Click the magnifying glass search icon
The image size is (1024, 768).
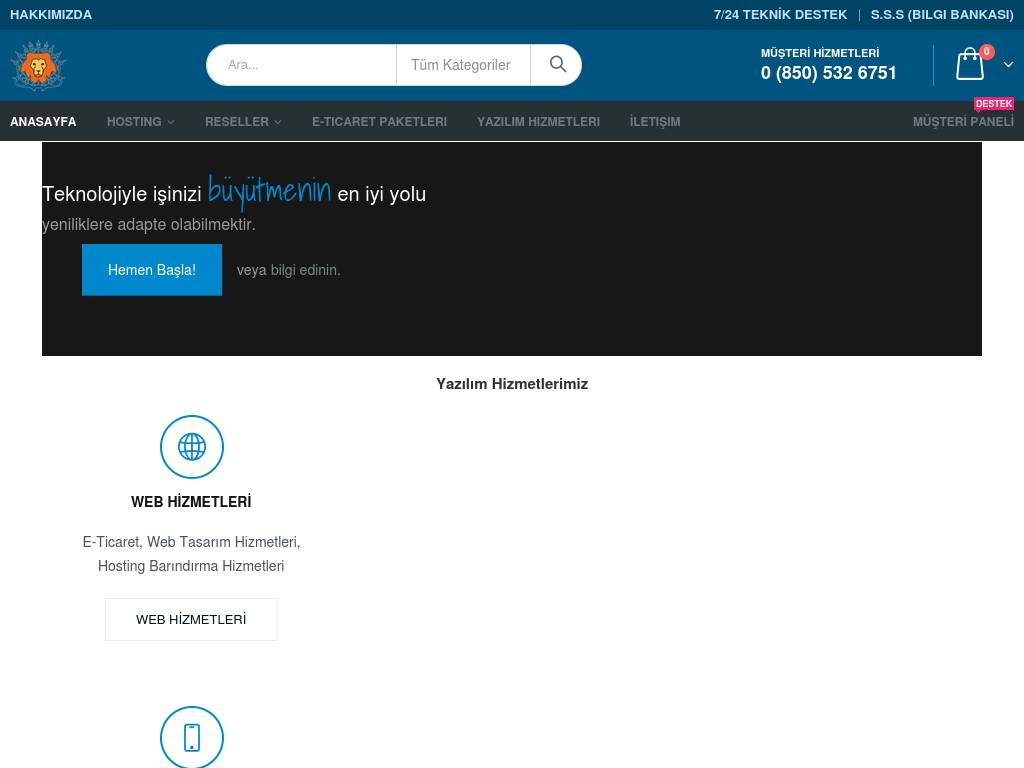click(557, 65)
